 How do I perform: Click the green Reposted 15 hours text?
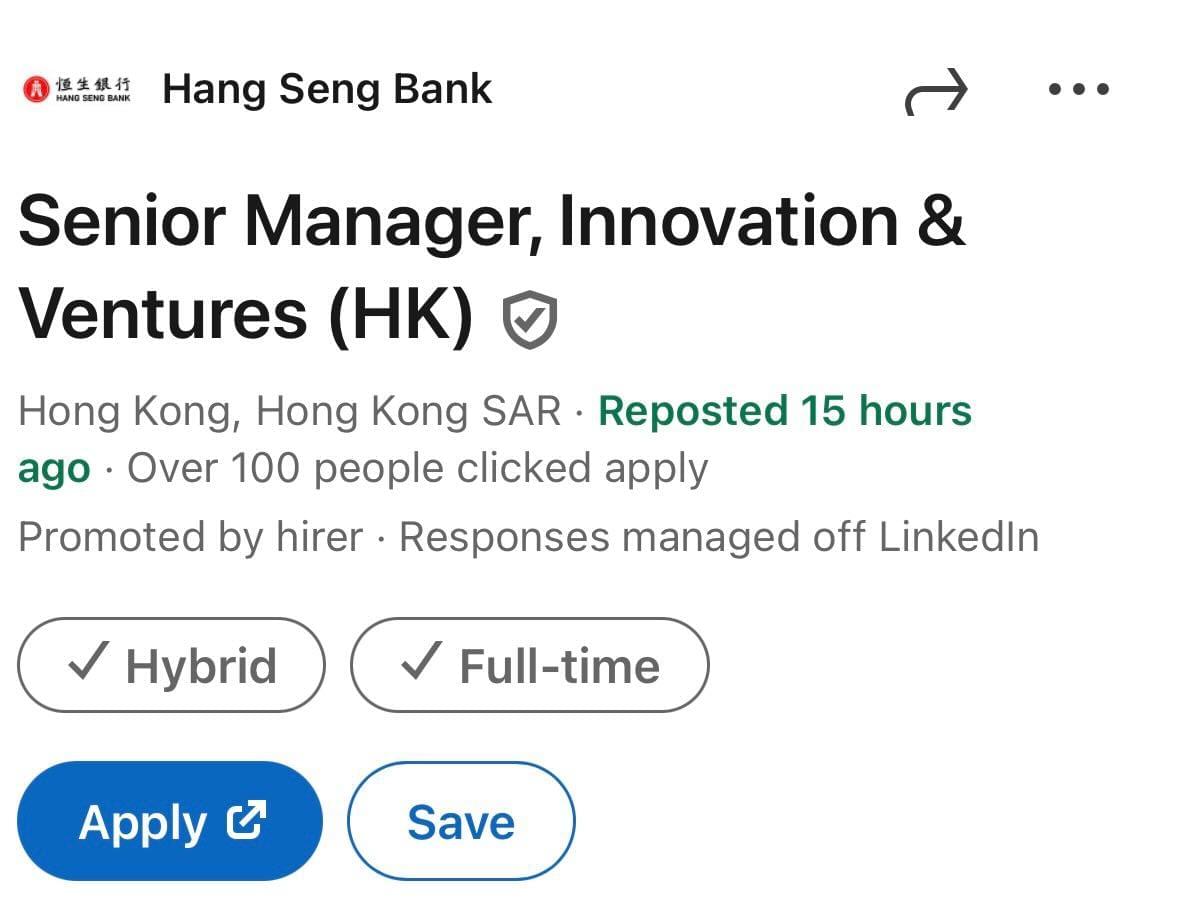(x=785, y=411)
